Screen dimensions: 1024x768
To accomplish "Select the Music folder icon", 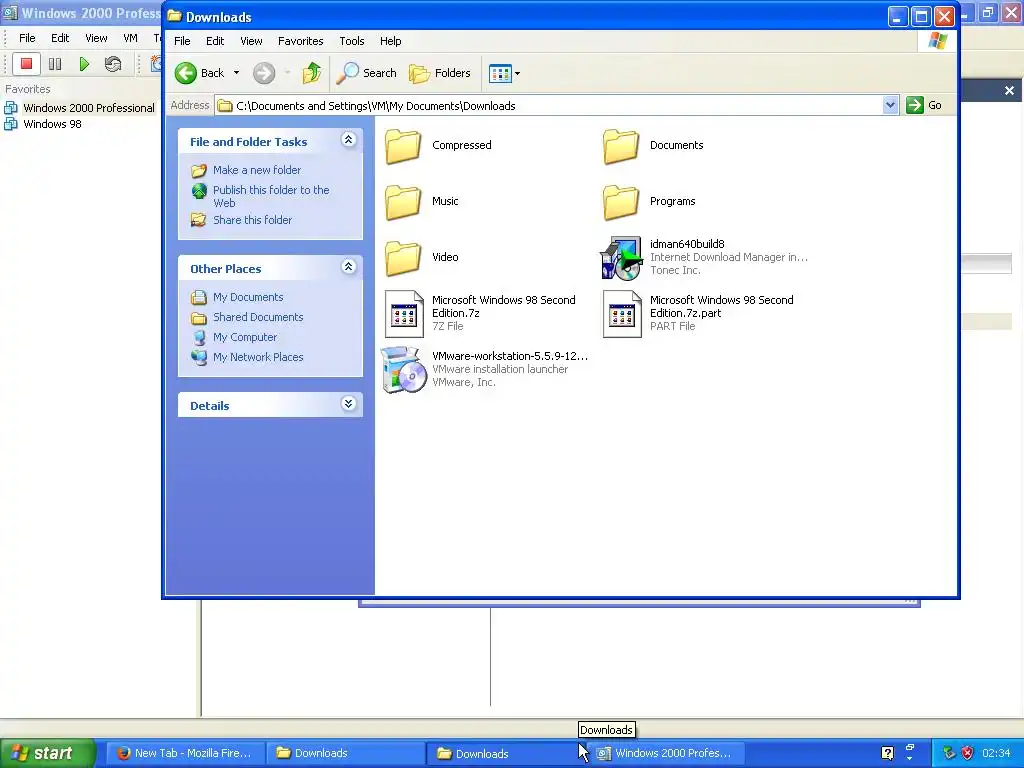I will pyautogui.click(x=403, y=202).
